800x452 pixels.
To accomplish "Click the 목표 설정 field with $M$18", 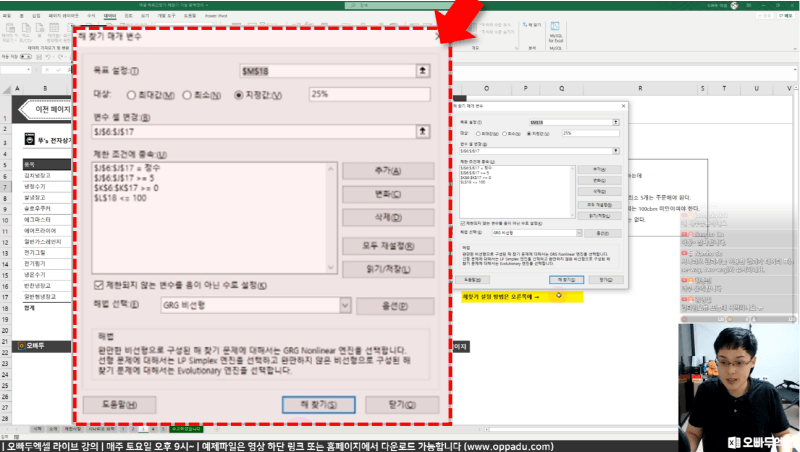I will tap(328, 71).
